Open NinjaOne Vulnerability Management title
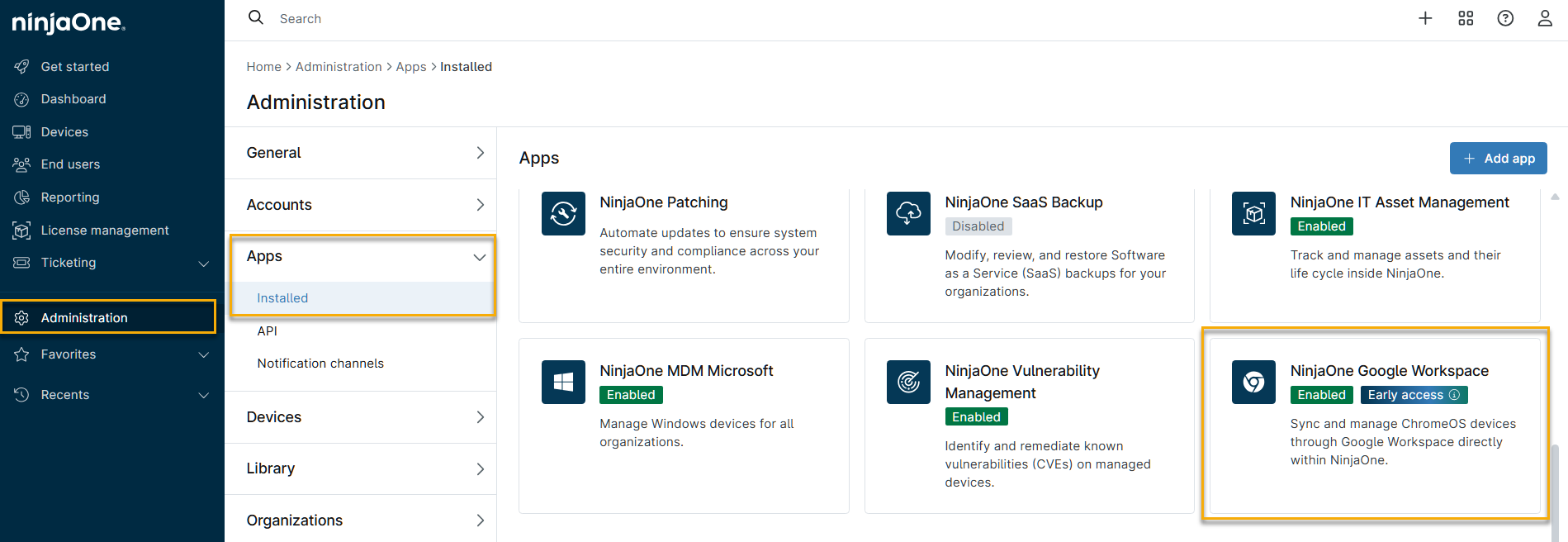The height and width of the screenshot is (542, 1568). (1022, 382)
